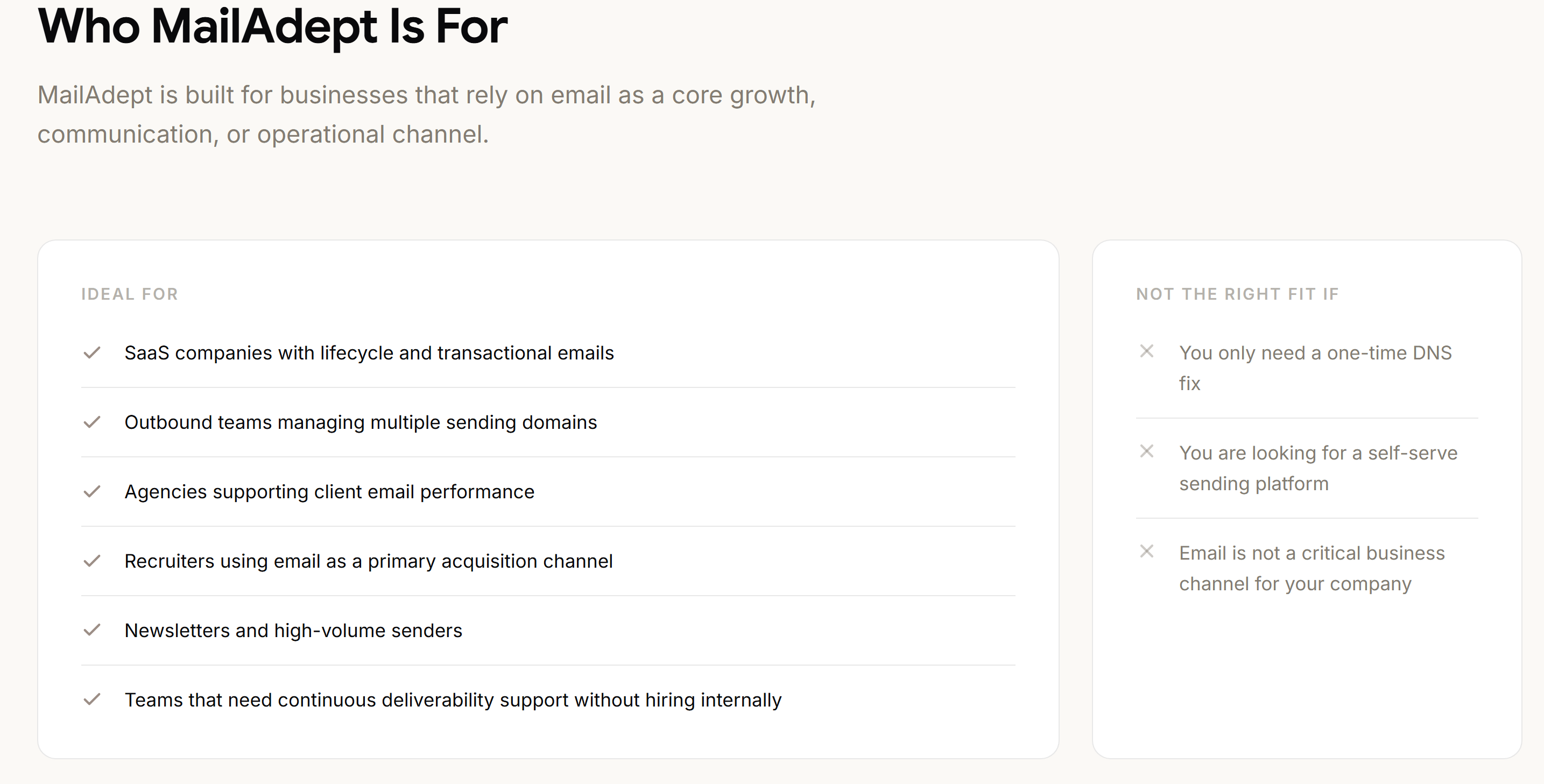Click checkmark next to continuous deliverability support

tap(91, 700)
